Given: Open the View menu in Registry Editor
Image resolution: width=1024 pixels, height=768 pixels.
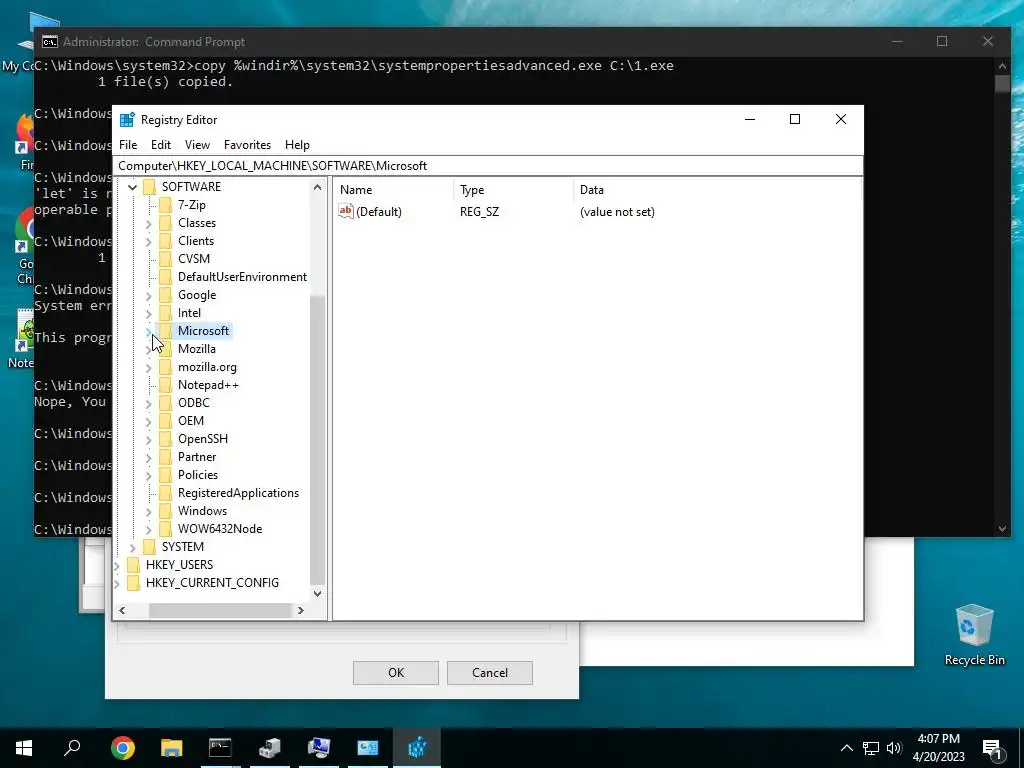Looking at the screenshot, I should pos(197,145).
